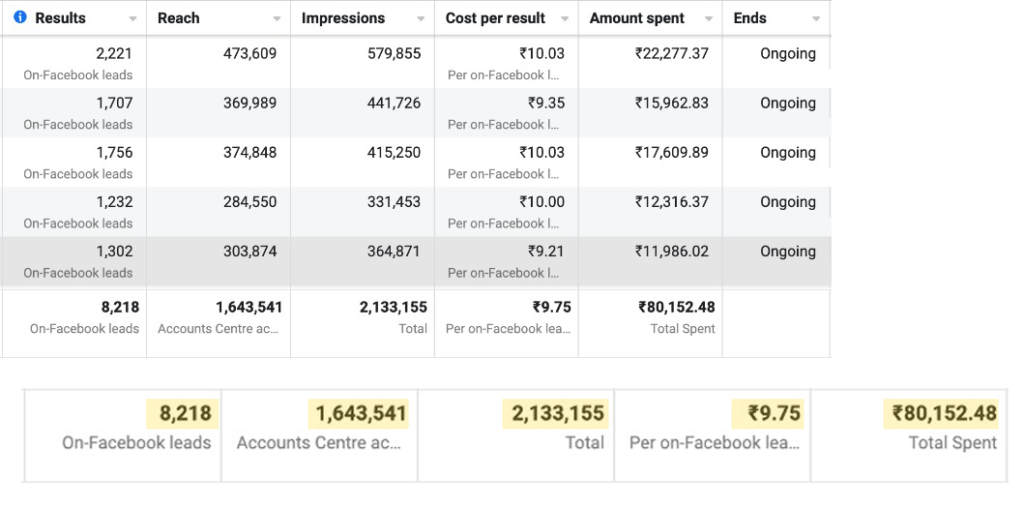The width and height of the screenshot is (1024, 506).
Task: Click the info icon beside Results
Action: point(20,18)
